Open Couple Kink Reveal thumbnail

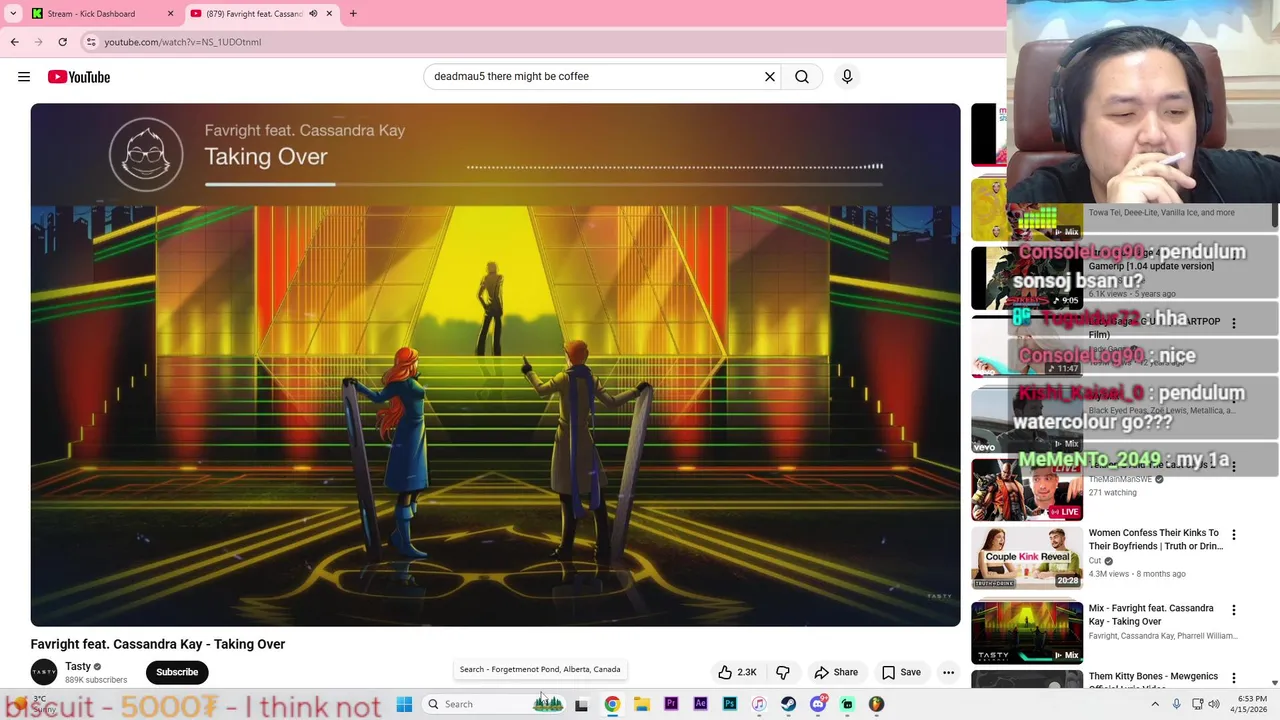(x=1027, y=557)
